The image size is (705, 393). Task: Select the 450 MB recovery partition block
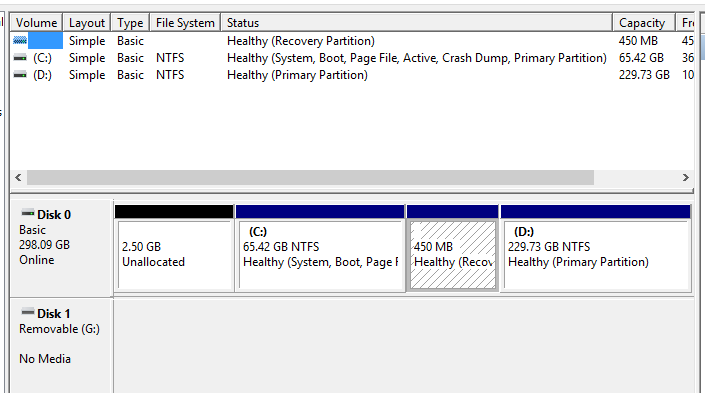pos(453,248)
